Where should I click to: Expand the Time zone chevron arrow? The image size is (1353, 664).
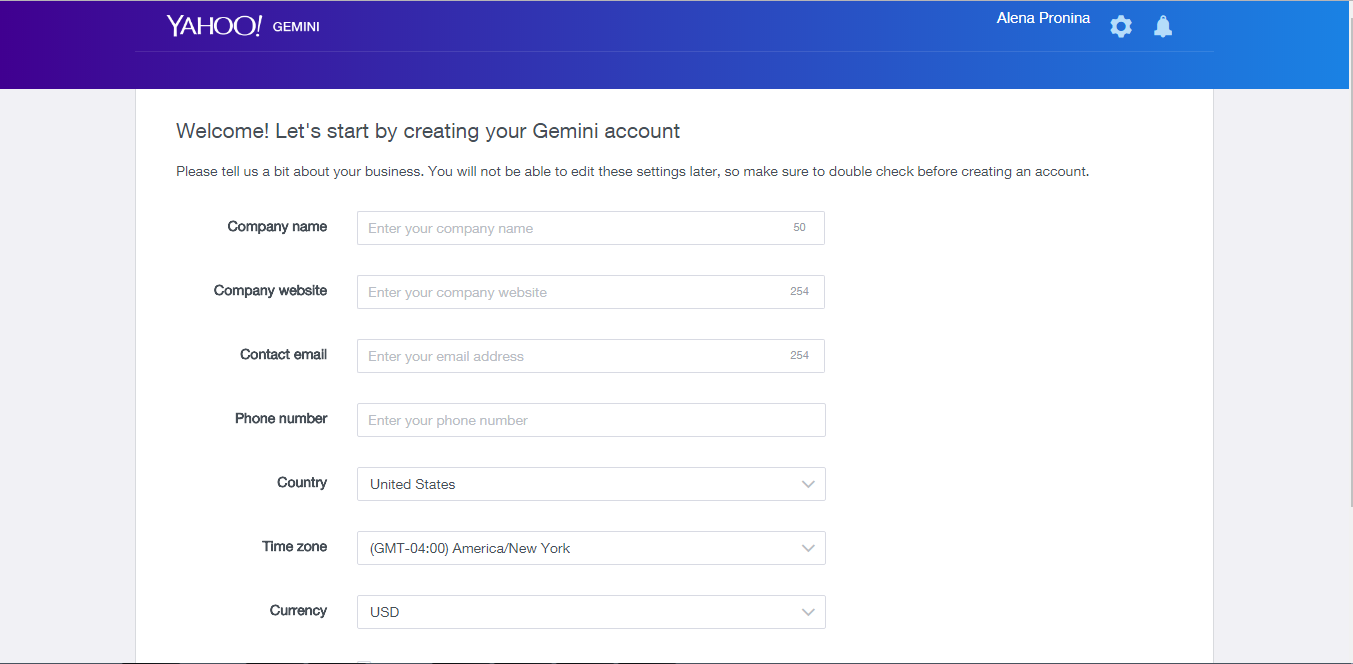coord(808,548)
